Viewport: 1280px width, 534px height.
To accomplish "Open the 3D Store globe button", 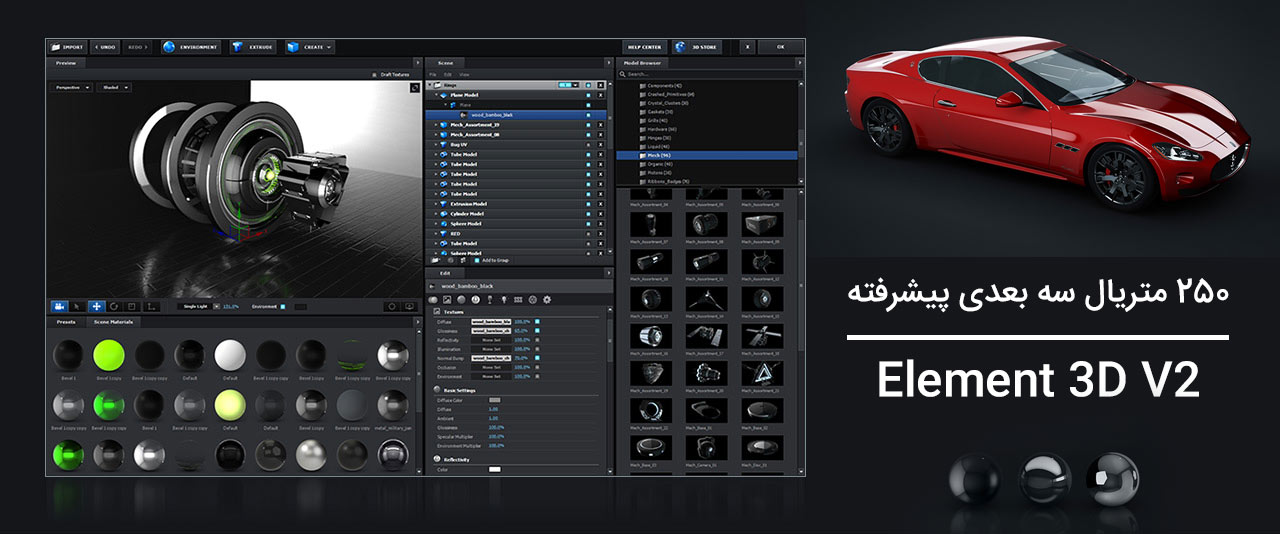I will [697, 47].
